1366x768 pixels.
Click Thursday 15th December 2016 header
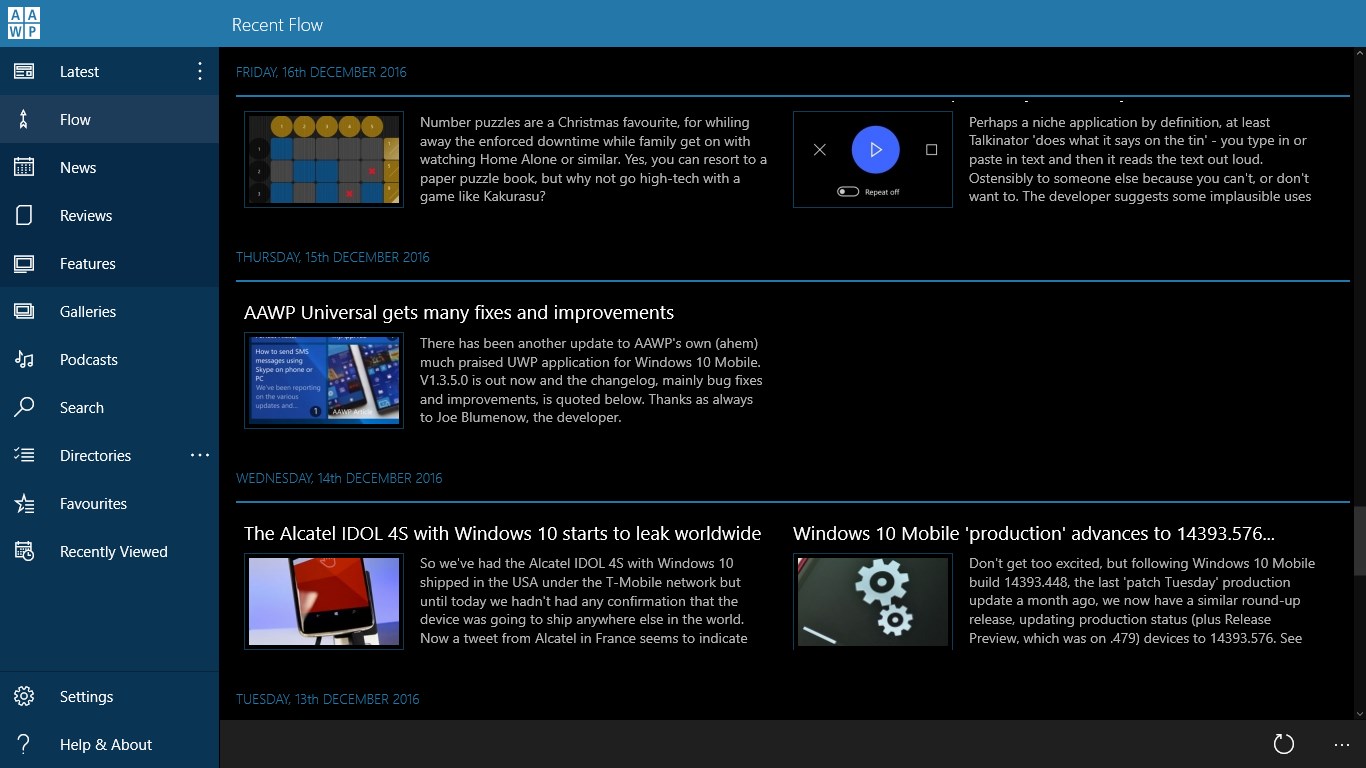click(x=333, y=257)
